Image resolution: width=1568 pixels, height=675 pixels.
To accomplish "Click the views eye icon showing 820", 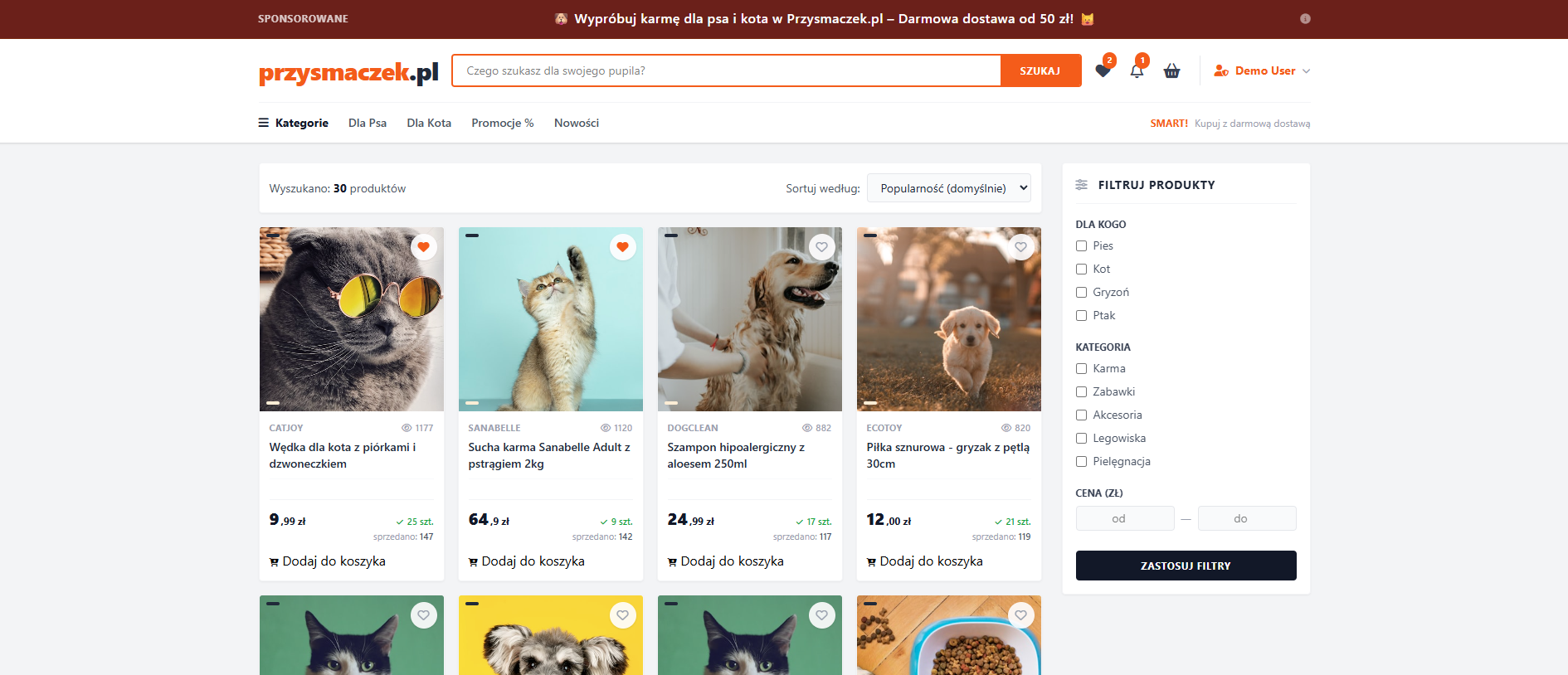I will coord(1006,428).
